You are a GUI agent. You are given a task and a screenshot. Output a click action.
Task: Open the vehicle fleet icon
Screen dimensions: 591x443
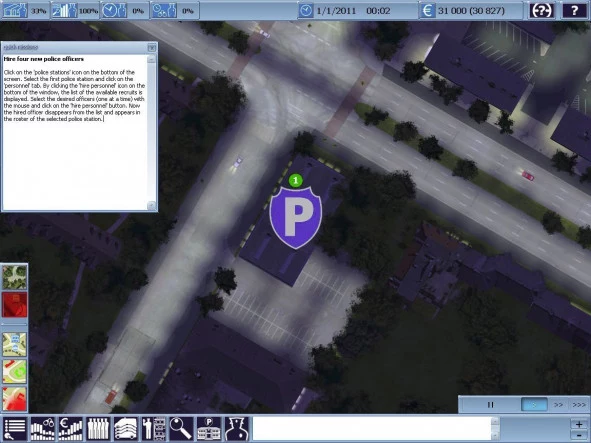pos(126,428)
